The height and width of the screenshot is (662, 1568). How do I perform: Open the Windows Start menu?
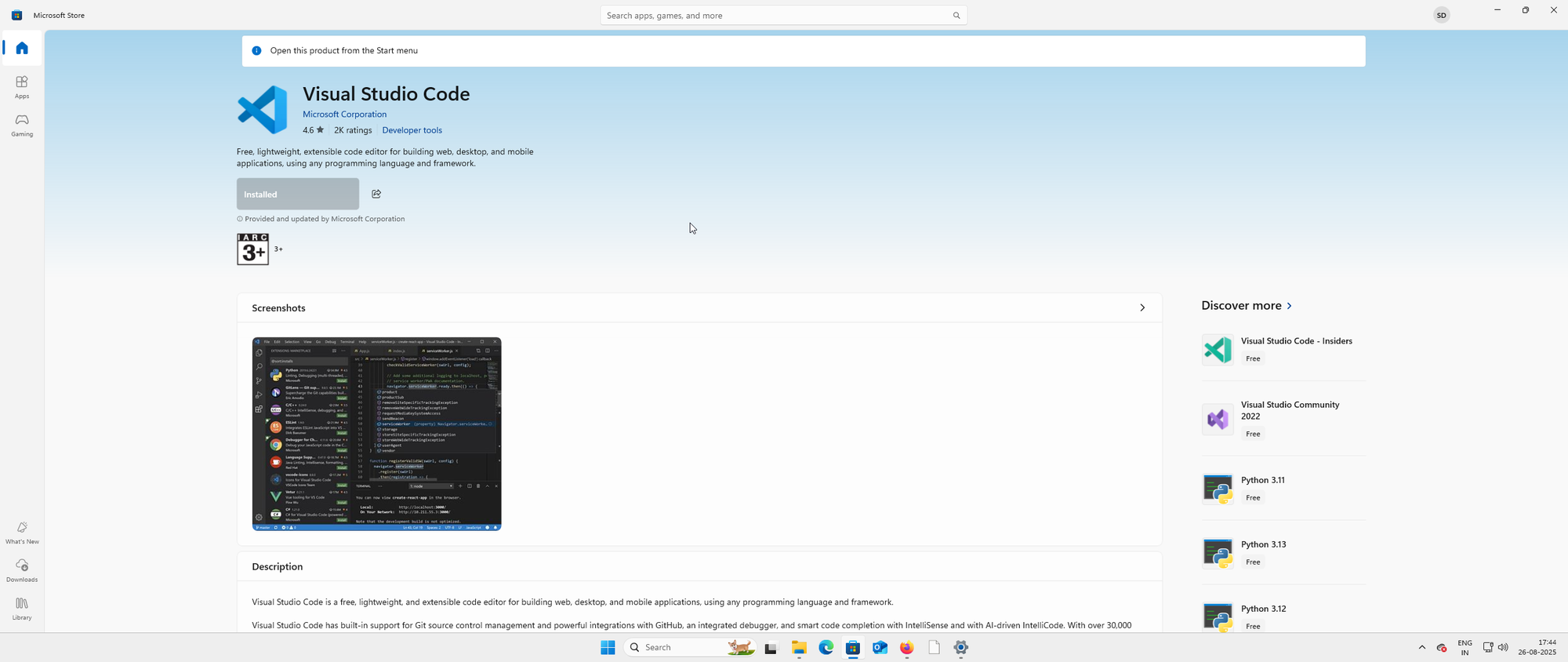(x=608, y=647)
